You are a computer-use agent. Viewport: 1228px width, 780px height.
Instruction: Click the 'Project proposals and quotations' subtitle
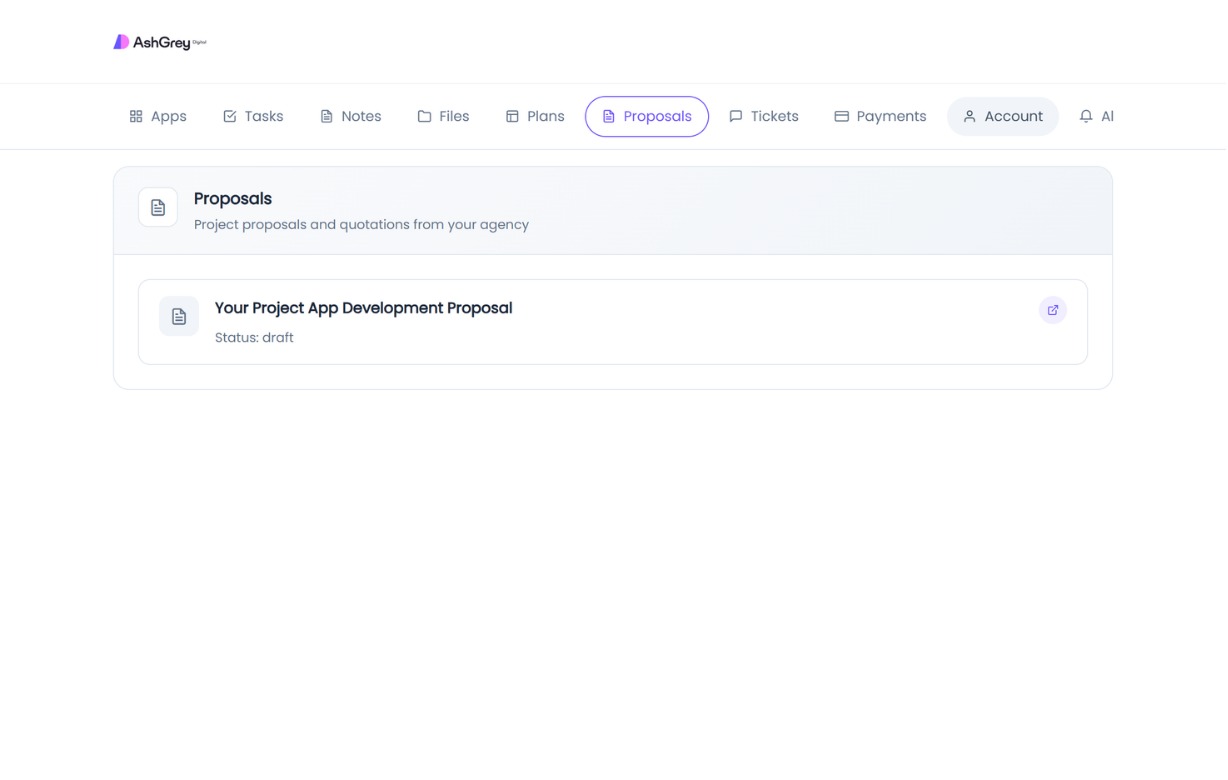coord(361,225)
